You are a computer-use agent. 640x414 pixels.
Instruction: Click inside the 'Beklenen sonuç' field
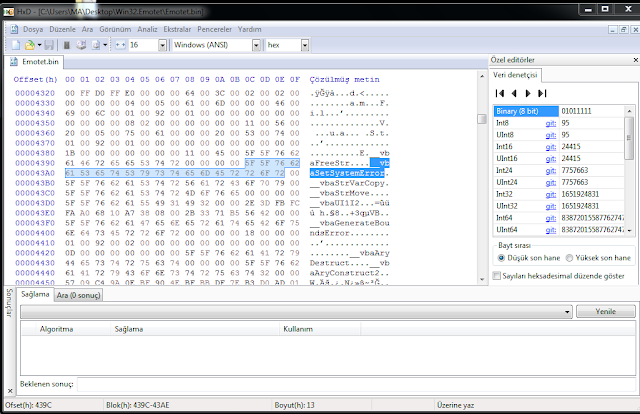coord(356,384)
